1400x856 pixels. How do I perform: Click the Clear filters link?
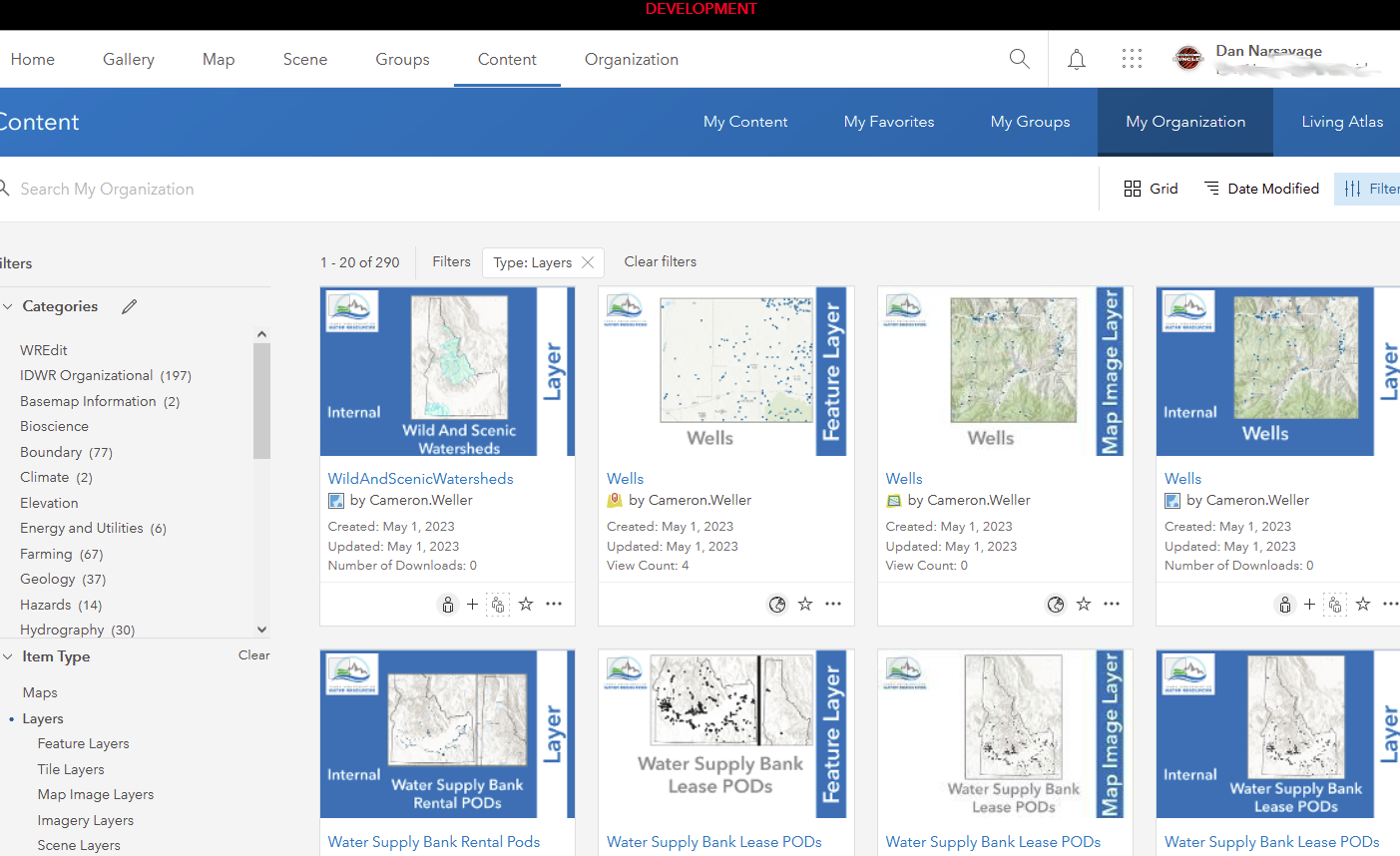pyautogui.click(x=660, y=261)
